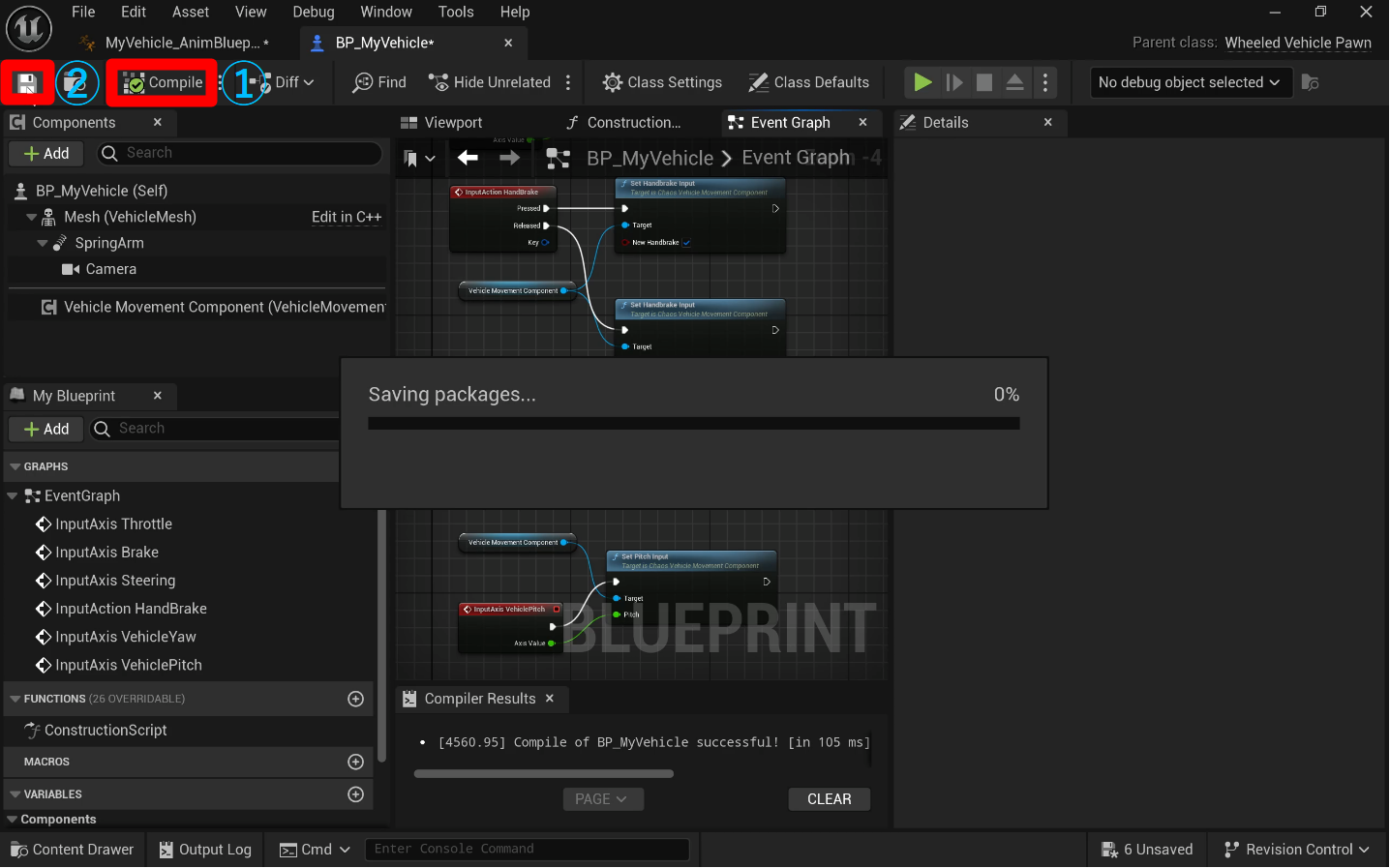Click the Unreal Engine logo icon
This screenshot has height=868, width=1390.
click(29, 28)
